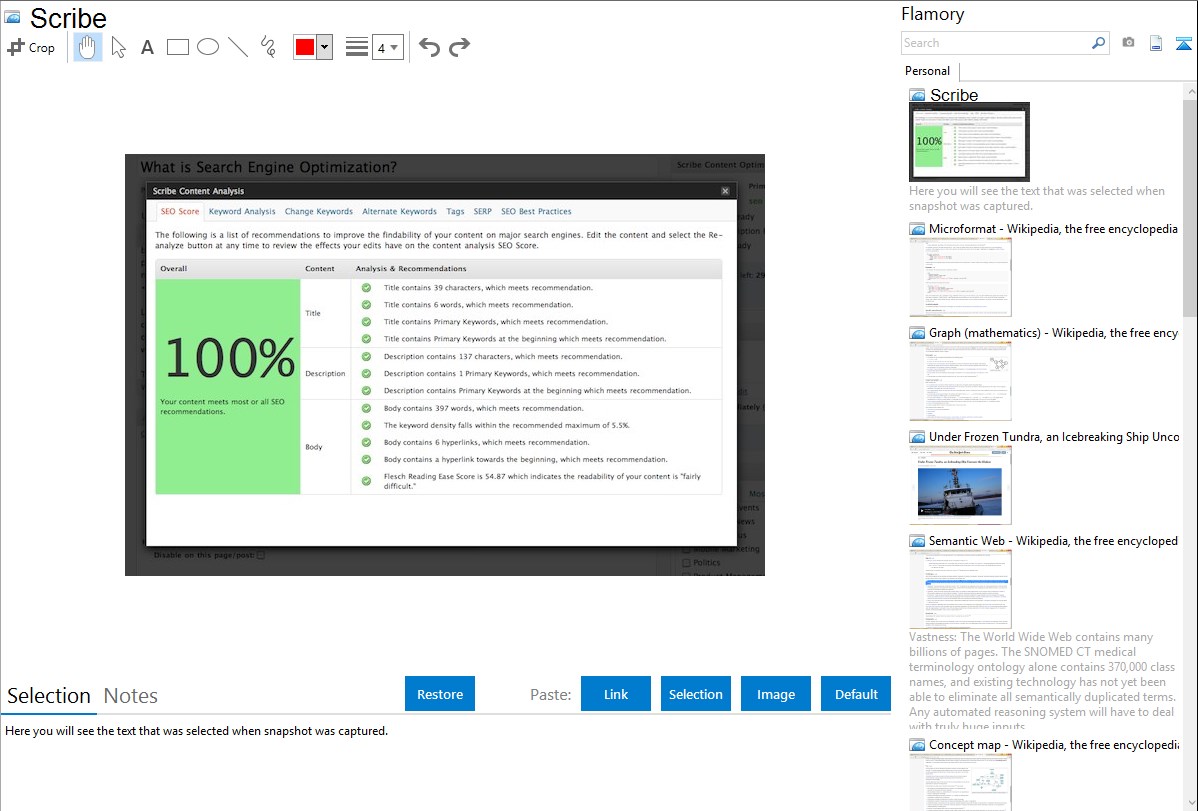
Task: Click inside the Flamory search field
Action: [x=995, y=43]
